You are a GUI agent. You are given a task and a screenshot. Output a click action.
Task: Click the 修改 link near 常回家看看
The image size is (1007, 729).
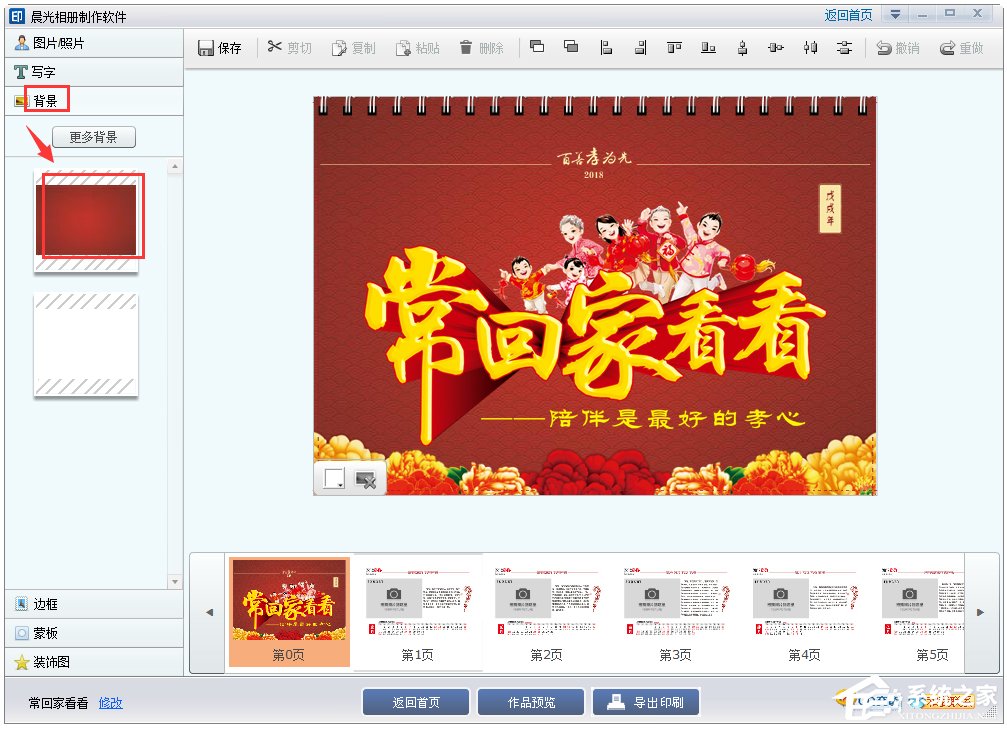[110, 703]
